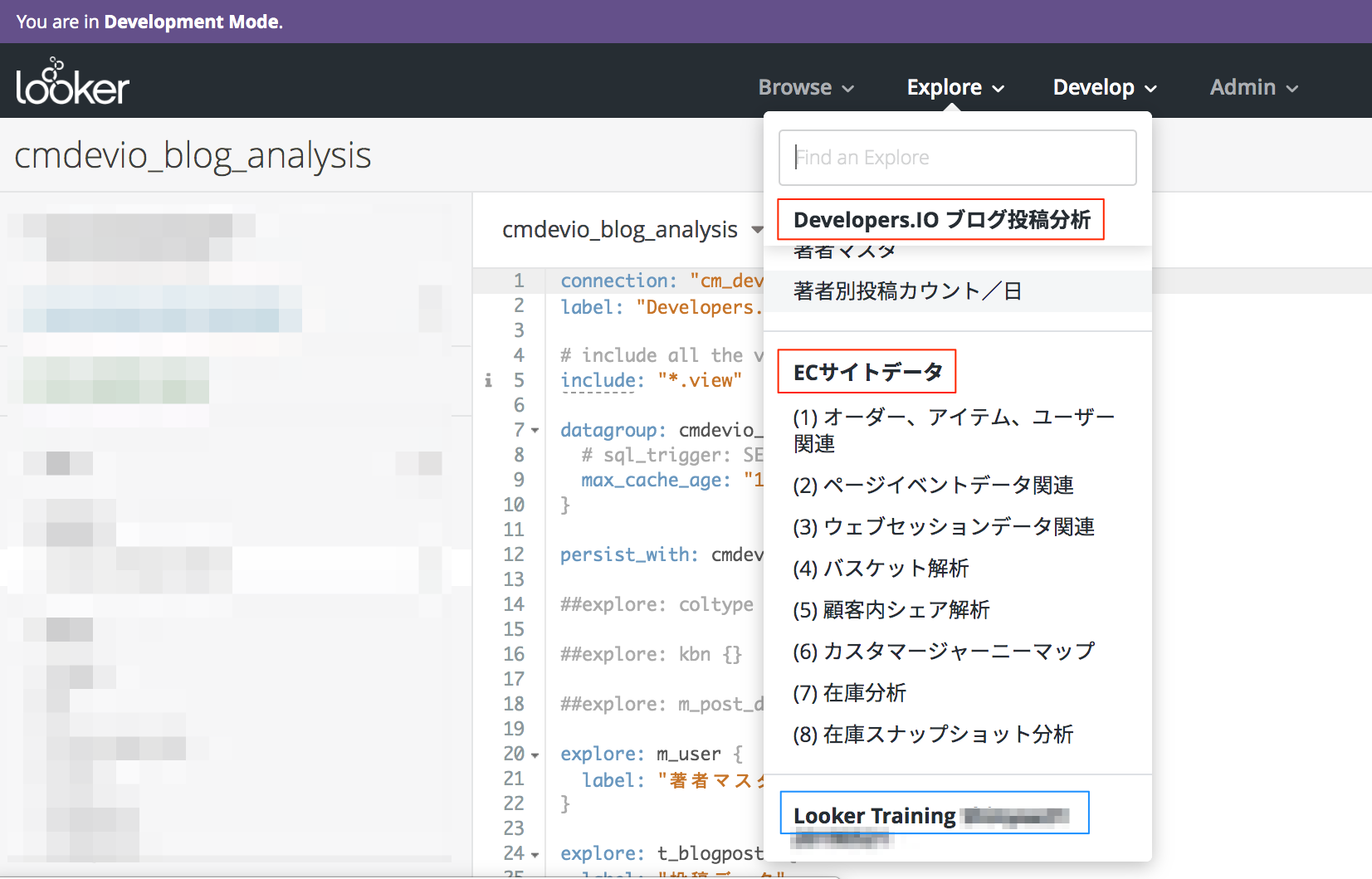The width and height of the screenshot is (1372, 879).
Task: Open the Admin dropdown
Action: click(1252, 87)
